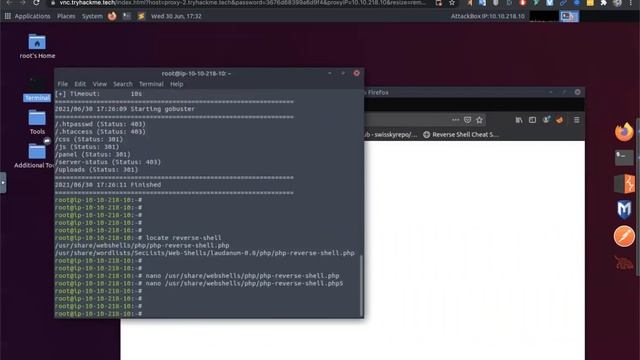This screenshot has height=360, width=640.
Task: Open the terminal Search menu
Action: pos(122,84)
